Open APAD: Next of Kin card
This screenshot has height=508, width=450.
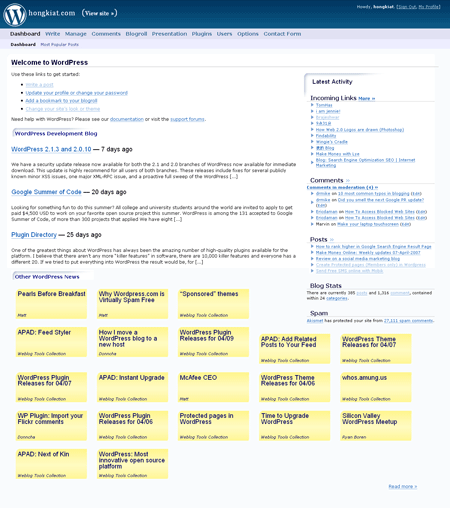[51, 464]
